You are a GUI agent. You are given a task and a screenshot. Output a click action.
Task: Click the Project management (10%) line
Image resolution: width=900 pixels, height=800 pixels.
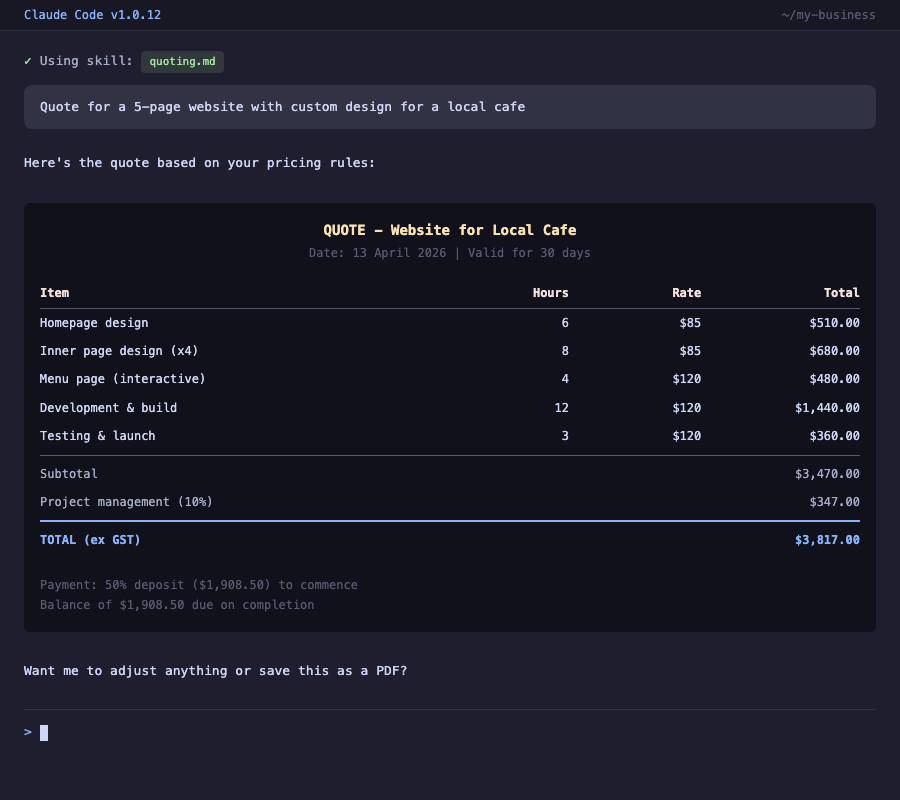coord(449,502)
